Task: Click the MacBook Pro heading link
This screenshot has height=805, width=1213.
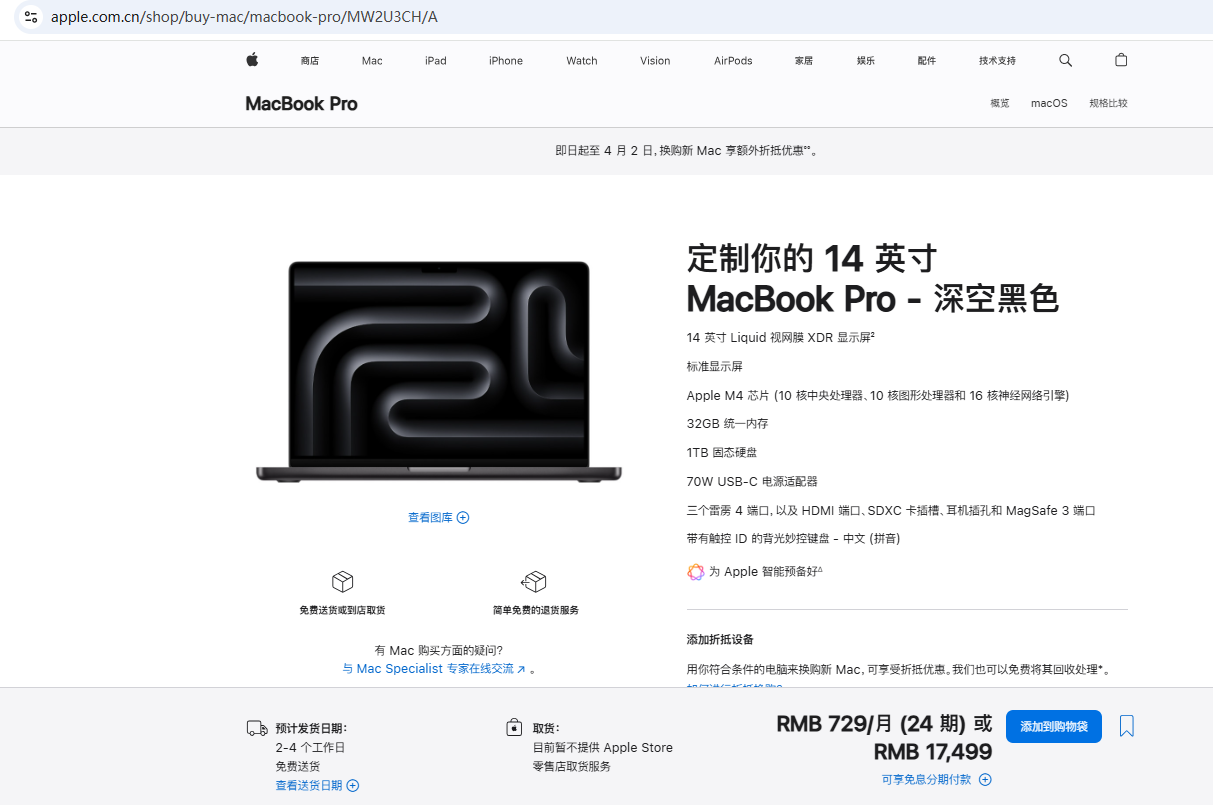Action: click(301, 104)
